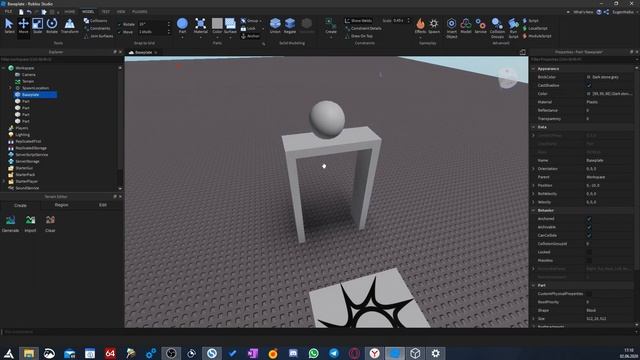Toggle the Rotate snap checkbox
This screenshot has height=360, width=640.
120,24
